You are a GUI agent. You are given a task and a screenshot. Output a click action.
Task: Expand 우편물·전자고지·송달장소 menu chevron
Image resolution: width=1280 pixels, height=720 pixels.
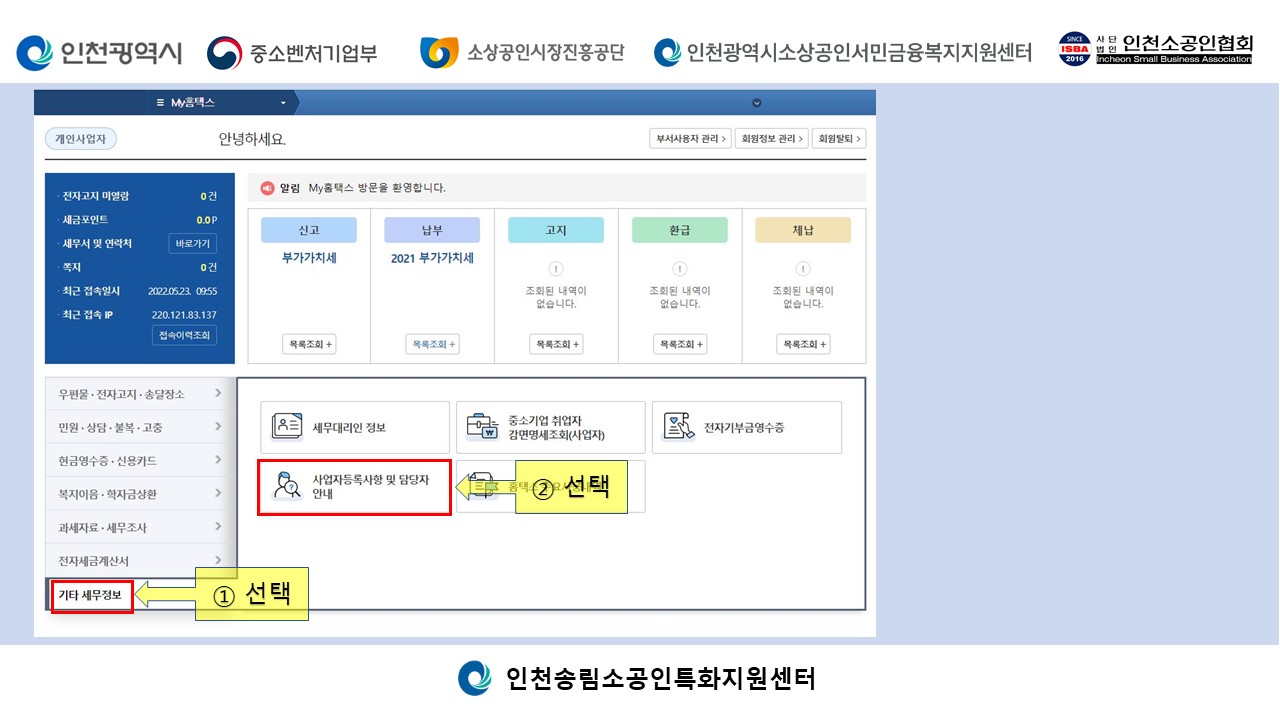click(x=218, y=394)
